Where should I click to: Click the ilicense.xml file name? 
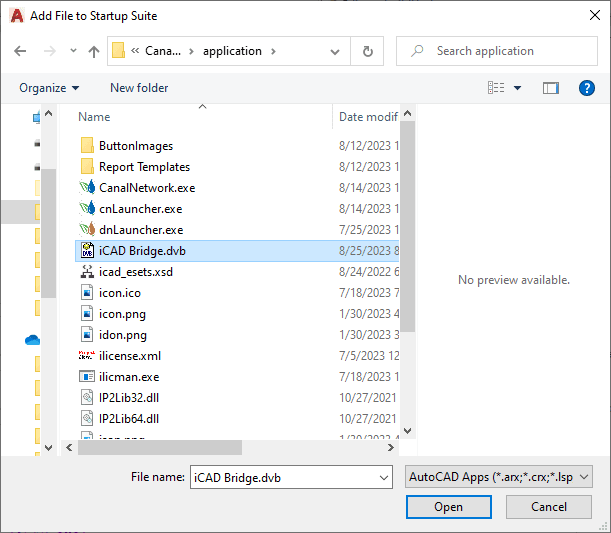pos(130,356)
